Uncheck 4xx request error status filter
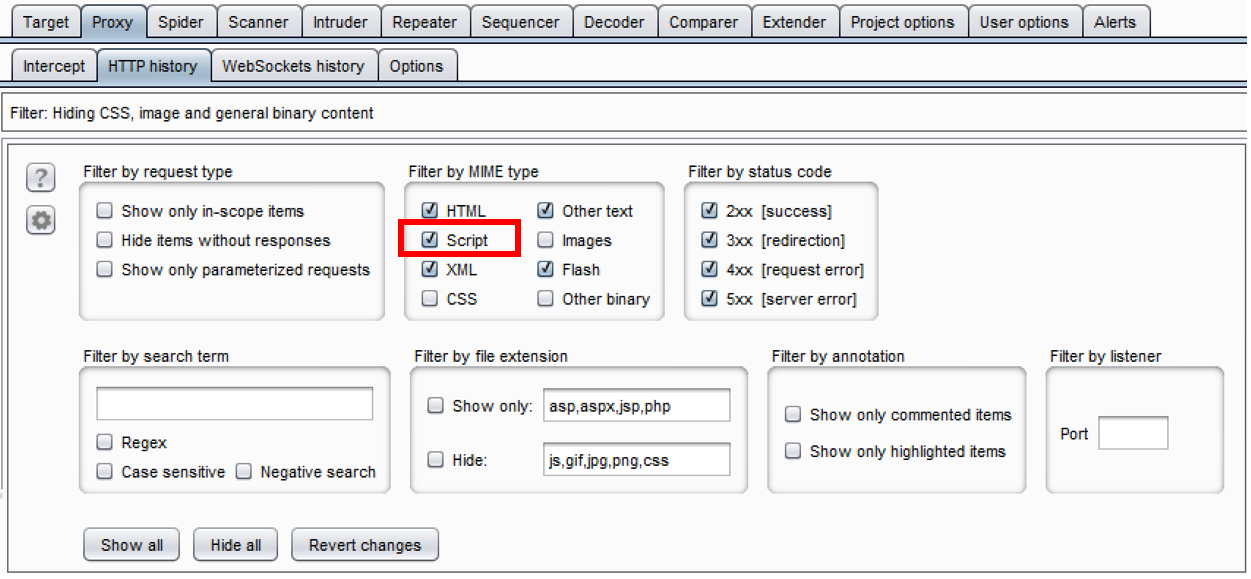 point(710,270)
